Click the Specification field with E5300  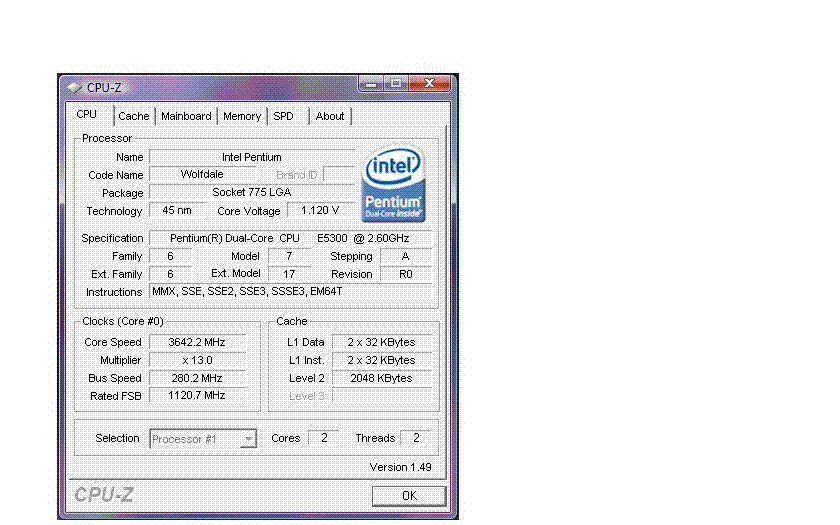coord(290,238)
